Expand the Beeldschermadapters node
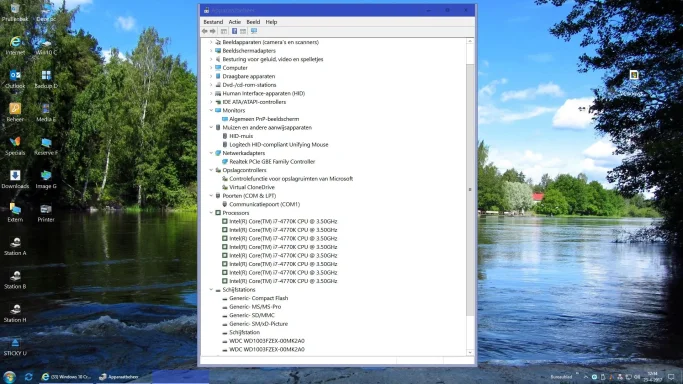Screen dimensions: 683x384 coord(211,51)
